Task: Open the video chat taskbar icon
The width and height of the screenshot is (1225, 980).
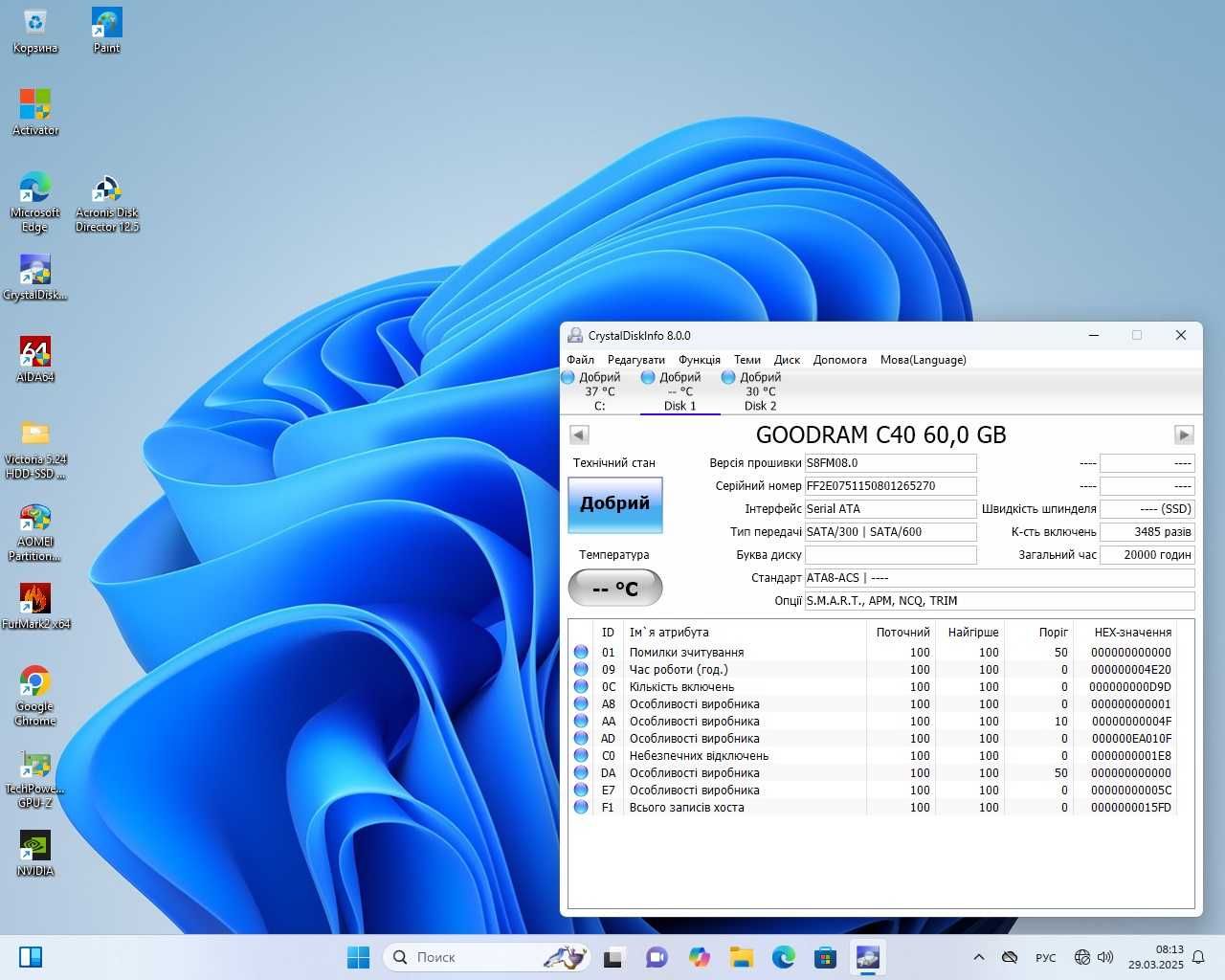Action: click(x=657, y=957)
